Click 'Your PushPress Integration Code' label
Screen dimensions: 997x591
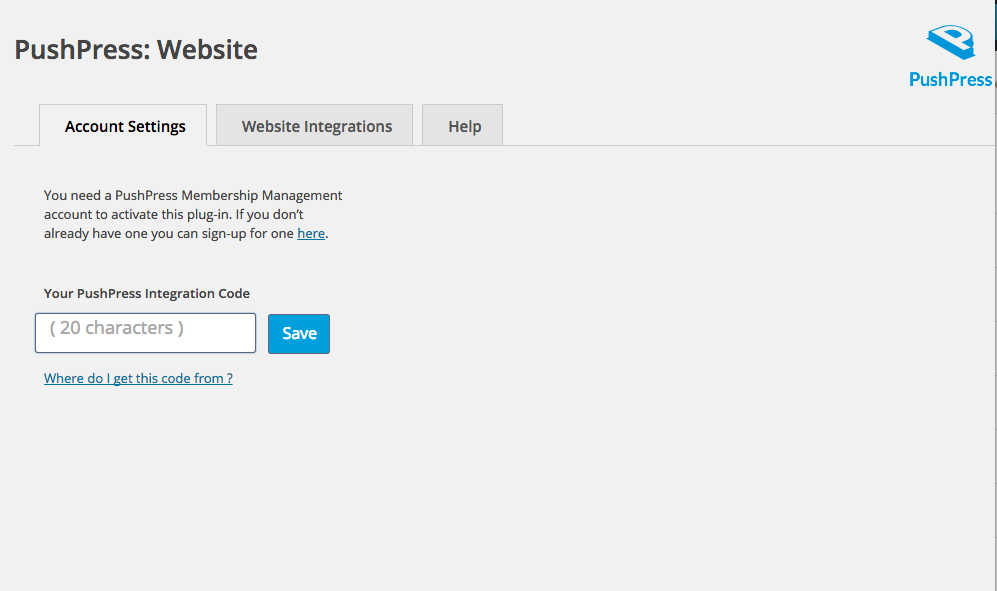point(147,293)
